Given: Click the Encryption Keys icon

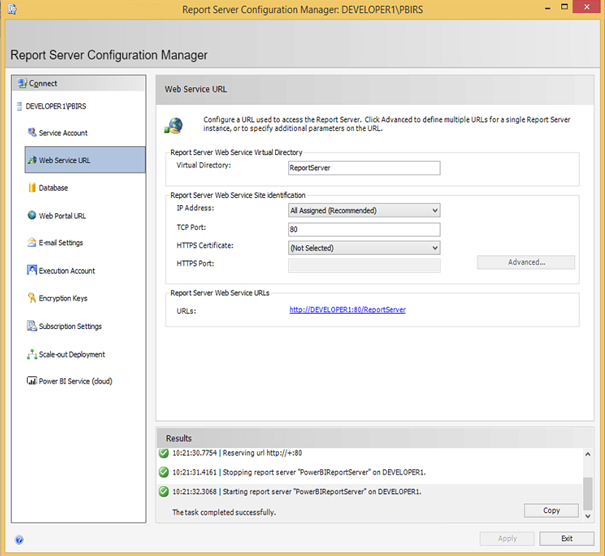Looking at the screenshot, I should (32, 298).
